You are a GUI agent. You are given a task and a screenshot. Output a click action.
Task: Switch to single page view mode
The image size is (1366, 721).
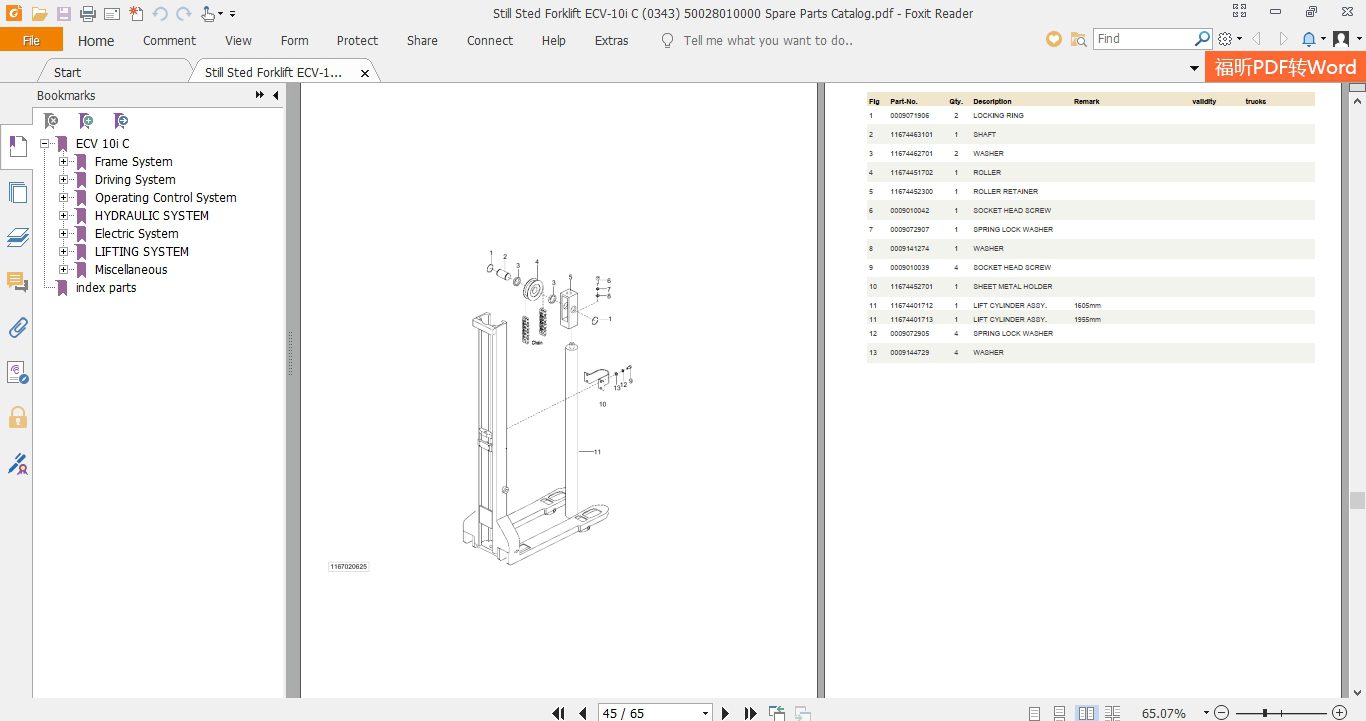[x=1034, y=713]
